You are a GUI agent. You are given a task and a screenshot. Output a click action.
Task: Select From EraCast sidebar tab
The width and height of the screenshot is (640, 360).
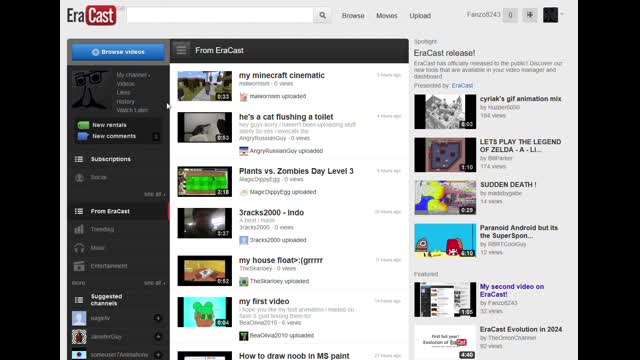pos(118,211)
